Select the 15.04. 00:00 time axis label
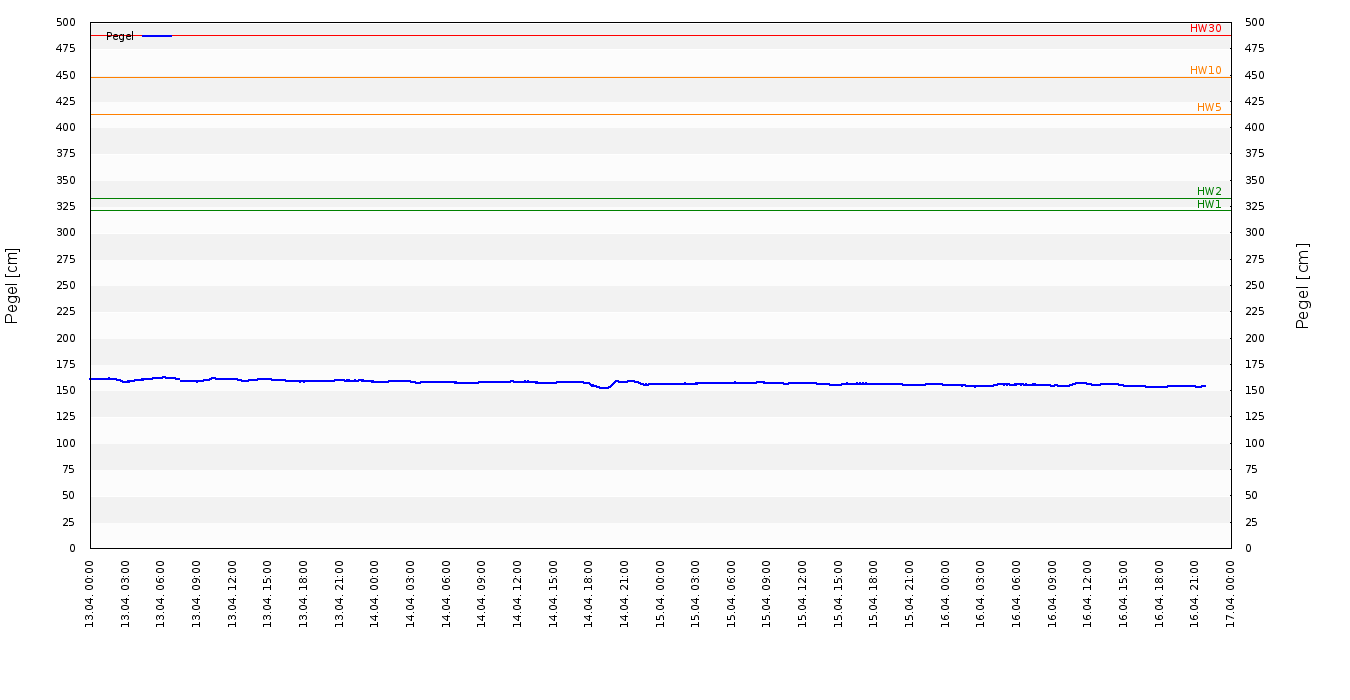 pos(660,594)
